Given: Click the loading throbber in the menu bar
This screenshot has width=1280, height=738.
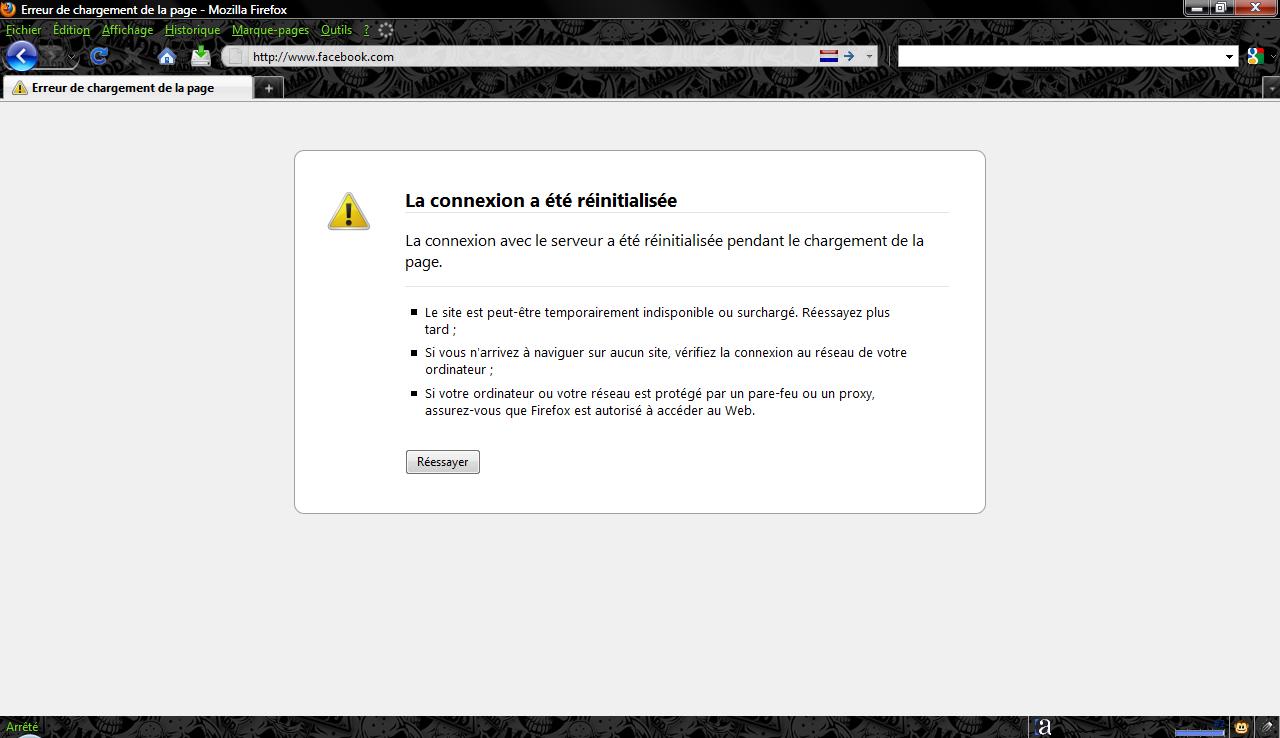Looking at the screenshot, I should click(386, 30).
